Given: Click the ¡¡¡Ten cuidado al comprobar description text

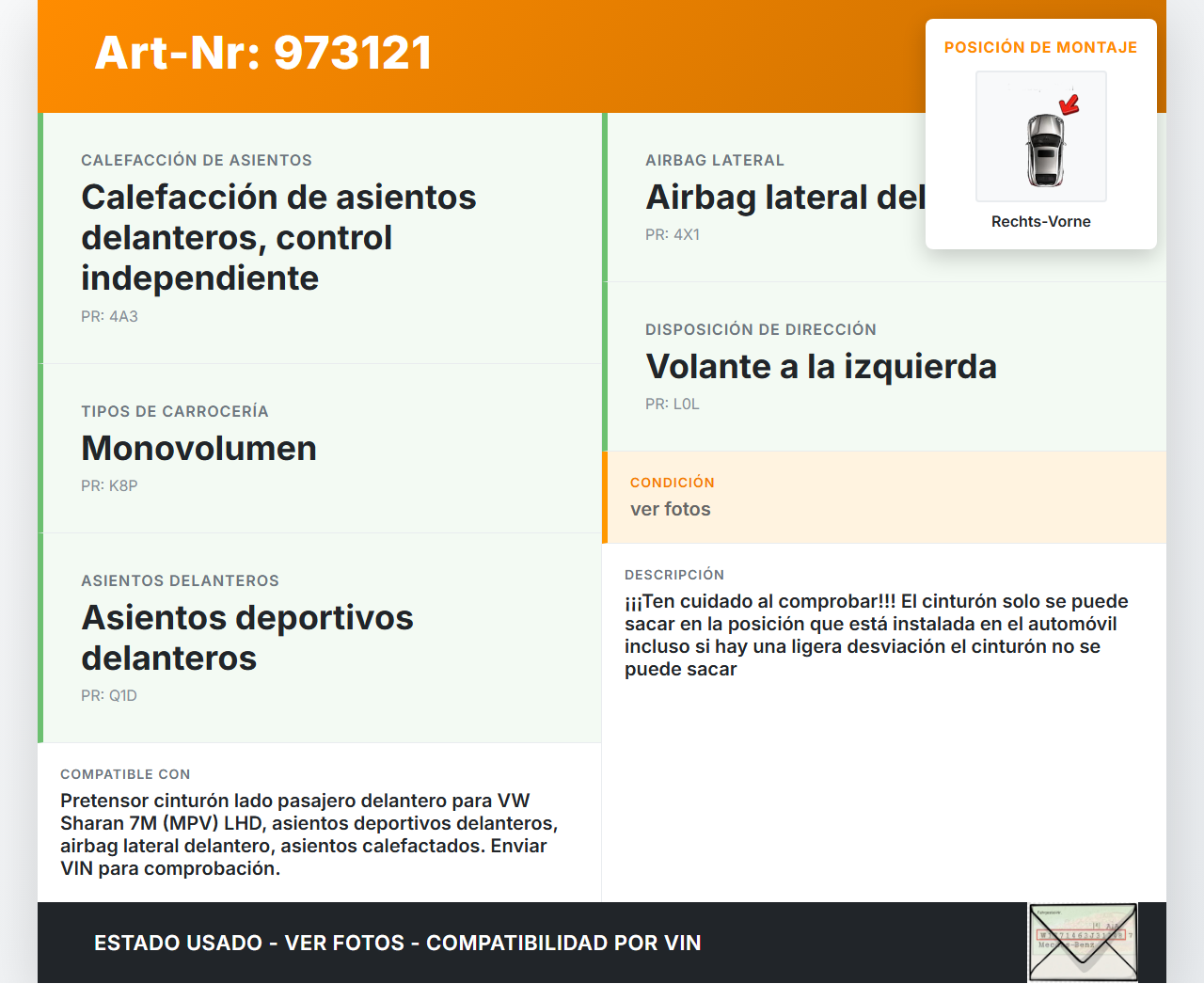Looking at the screenshot, I should (877, 635).
